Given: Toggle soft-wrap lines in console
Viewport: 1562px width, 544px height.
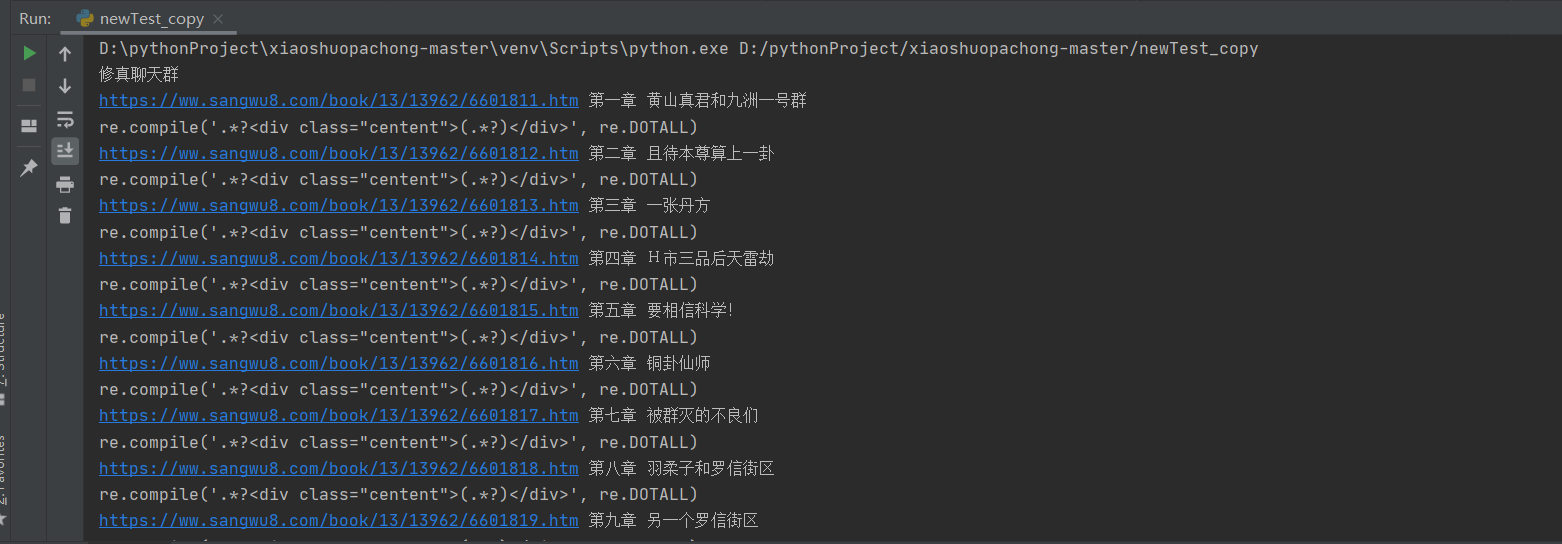Looking at the screenshot, I should (65, 120).
